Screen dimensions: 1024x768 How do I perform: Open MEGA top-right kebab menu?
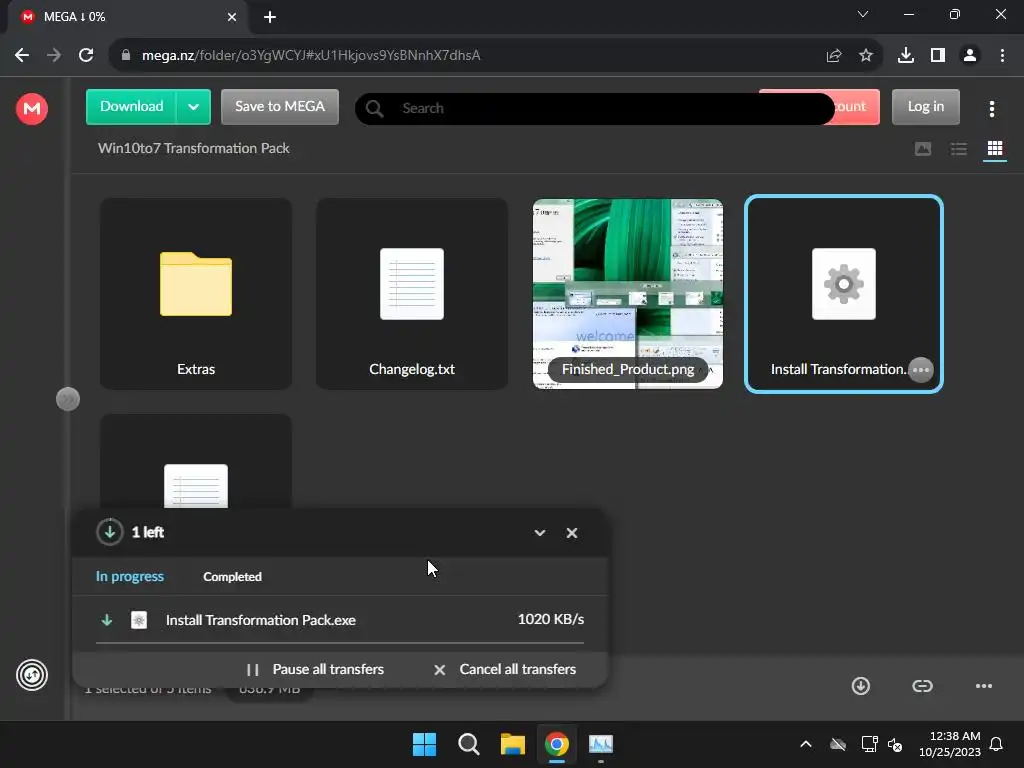(991, 109)
